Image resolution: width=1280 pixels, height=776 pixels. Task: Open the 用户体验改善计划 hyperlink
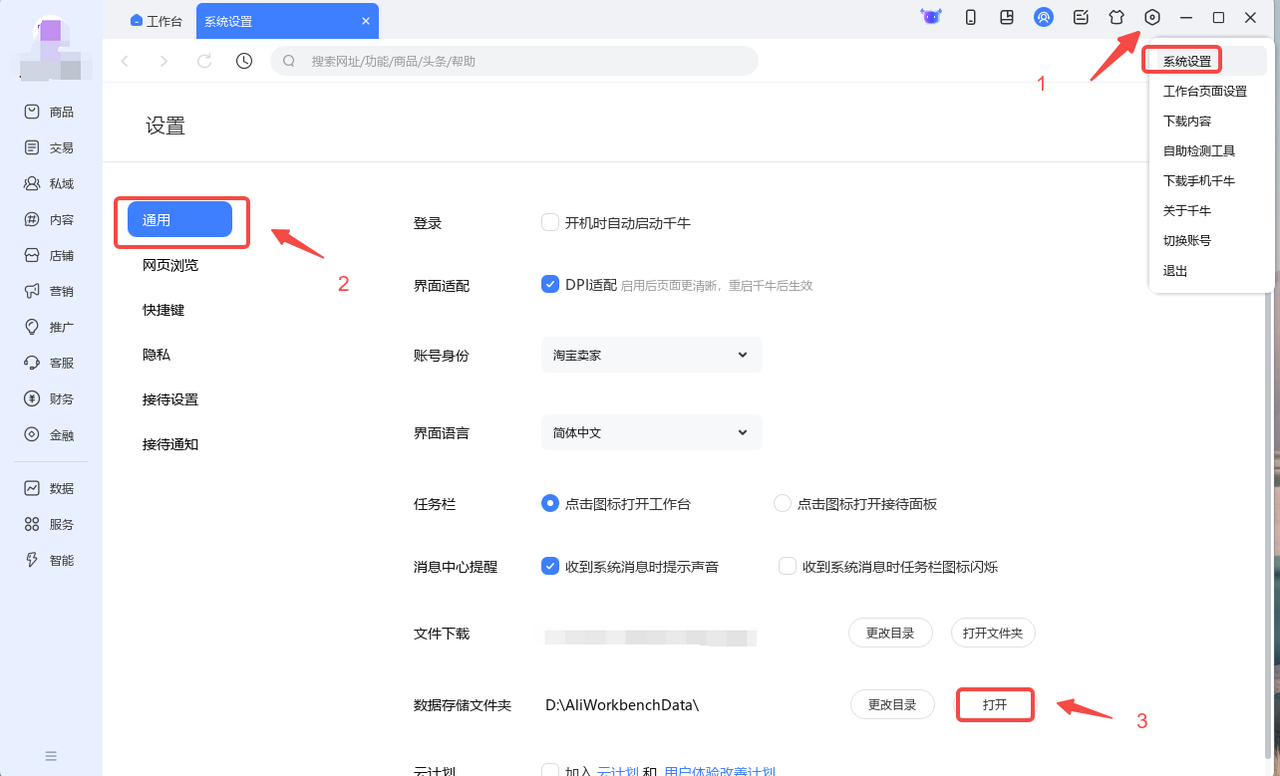click(720, 771)
